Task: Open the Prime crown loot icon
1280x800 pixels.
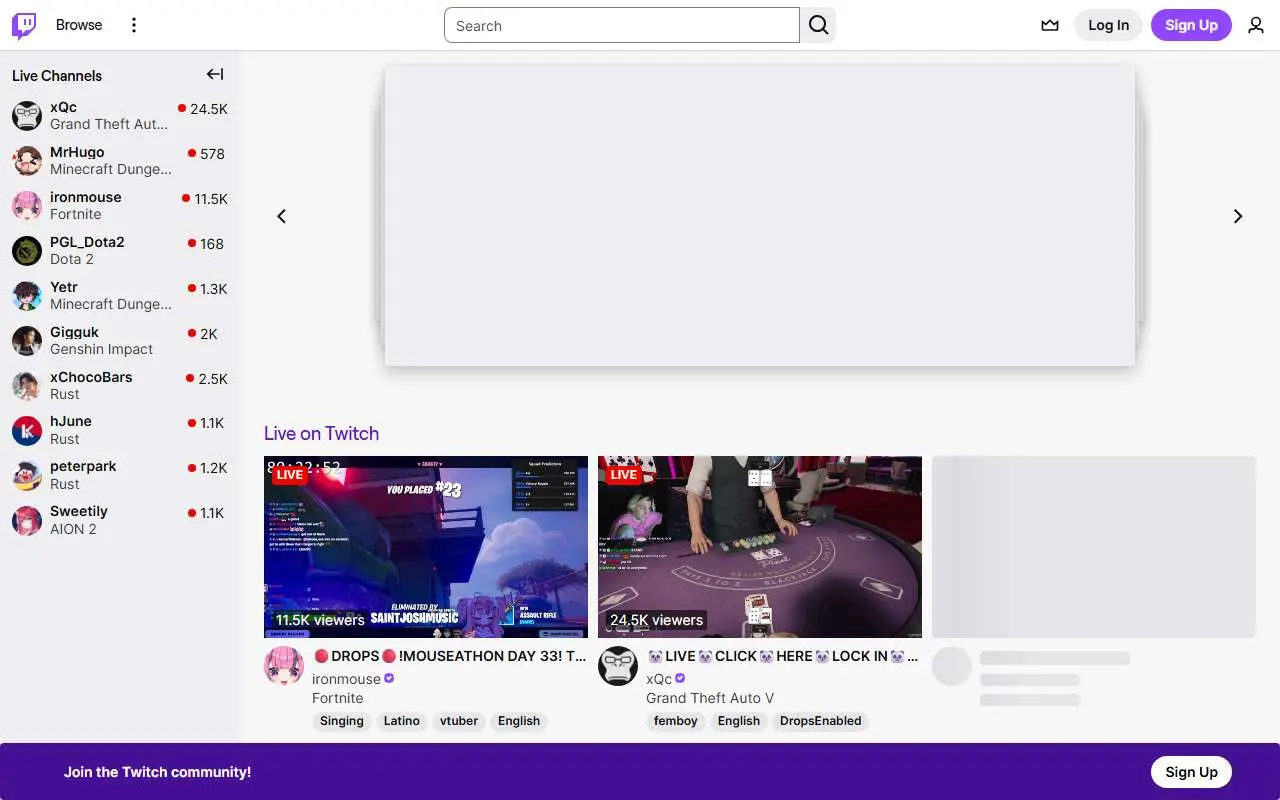Action: tap(1050, 25)
